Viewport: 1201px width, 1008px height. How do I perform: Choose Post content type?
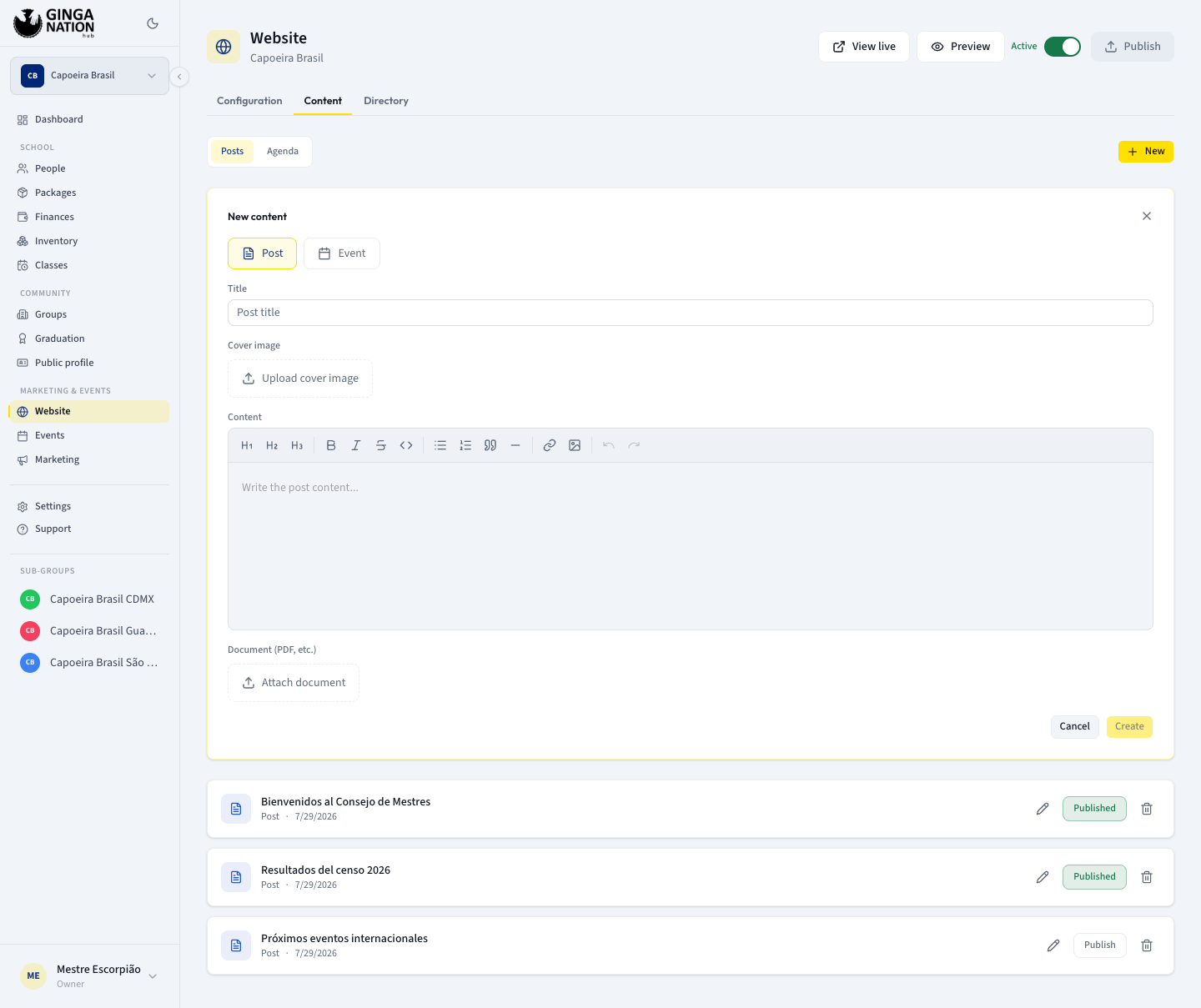[262, 253]
